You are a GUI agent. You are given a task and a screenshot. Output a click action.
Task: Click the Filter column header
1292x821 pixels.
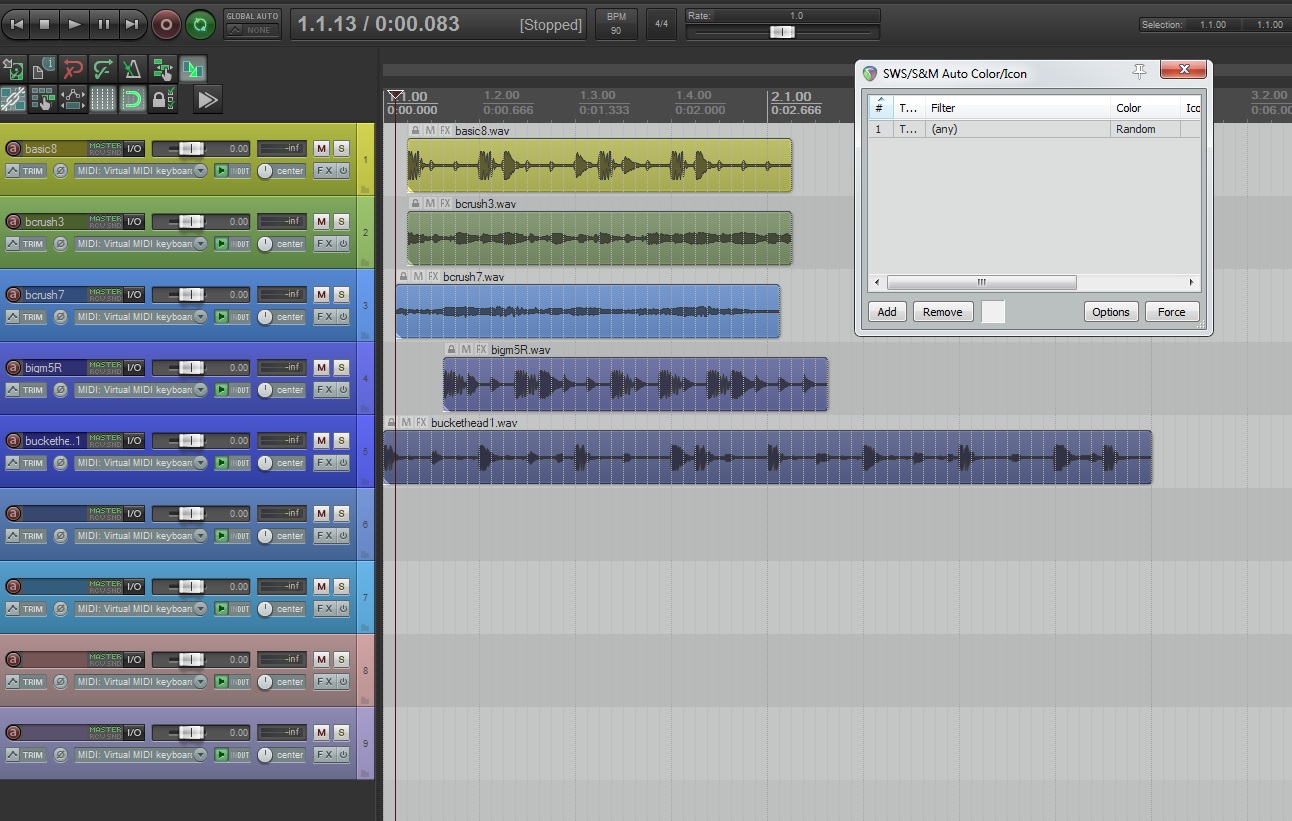coord(1016,108)
